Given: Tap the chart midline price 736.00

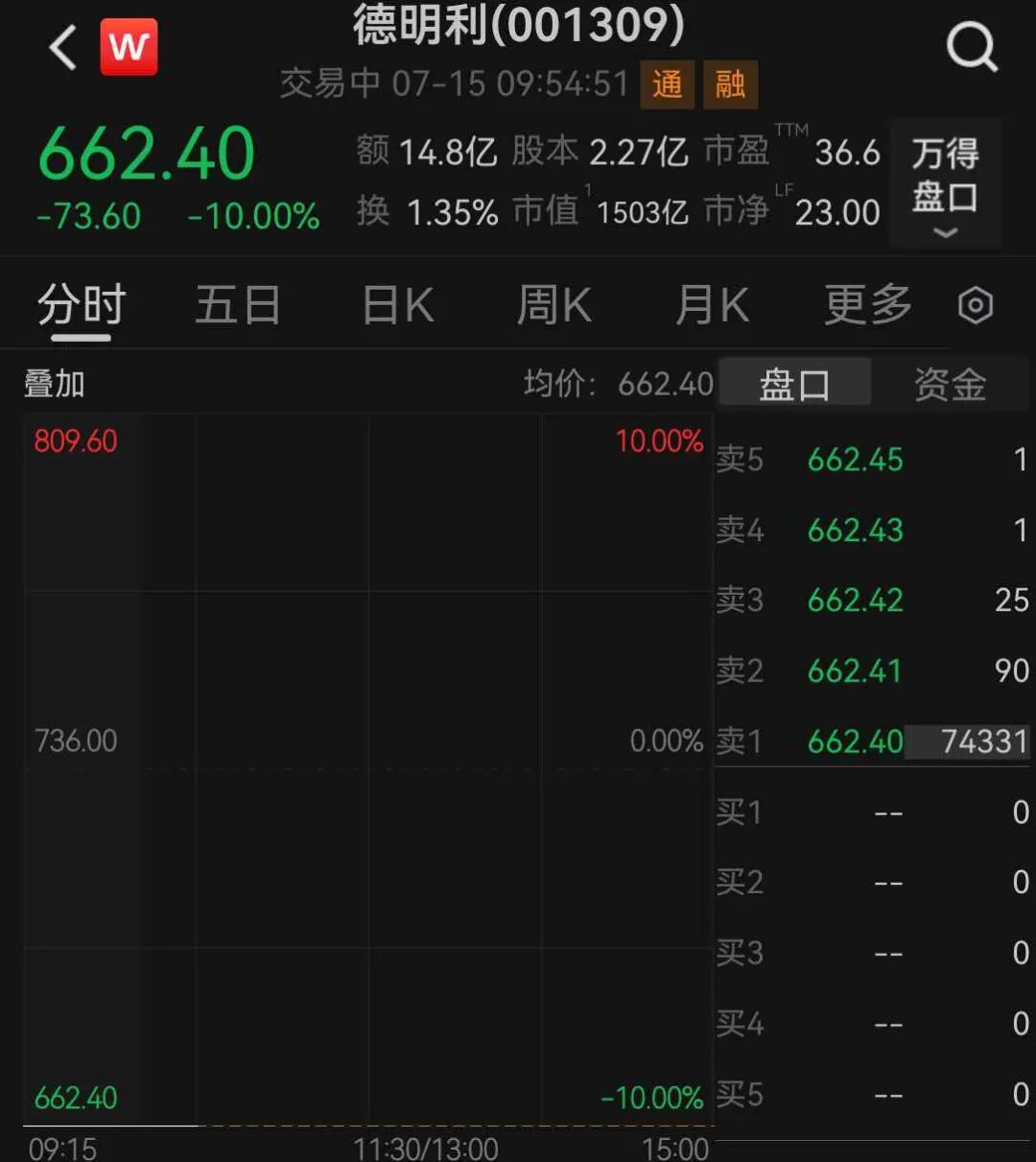Looking at the screenshot, I should pos(76,741).
